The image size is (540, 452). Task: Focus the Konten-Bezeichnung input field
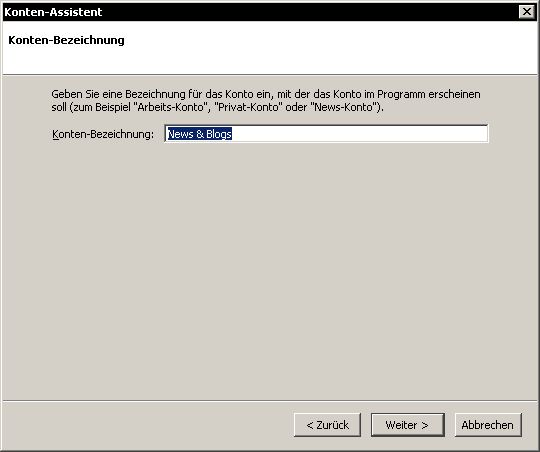[326, 134]
